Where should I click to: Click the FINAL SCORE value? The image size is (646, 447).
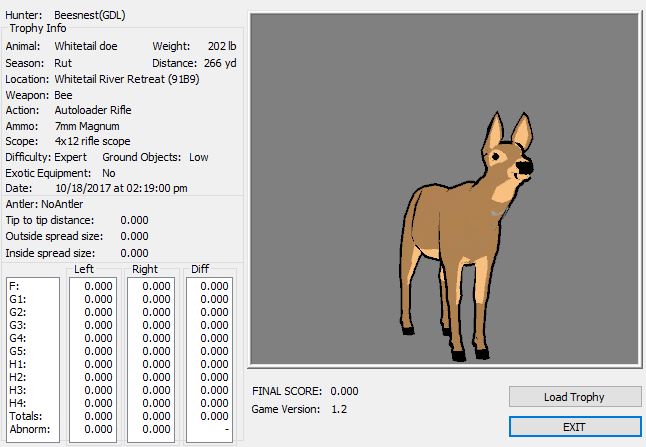coord(343,391)
